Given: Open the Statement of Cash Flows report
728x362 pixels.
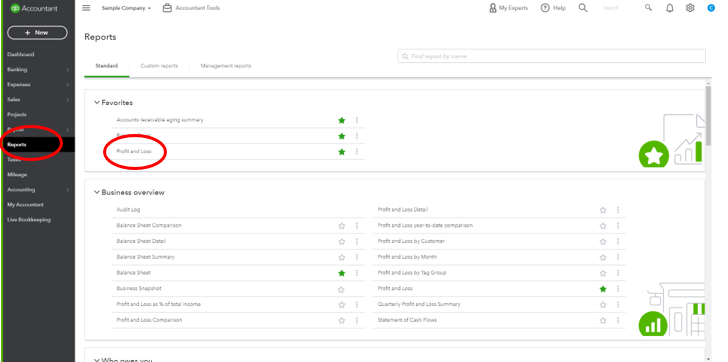Looking at the screenshot, I should [407, 320].
